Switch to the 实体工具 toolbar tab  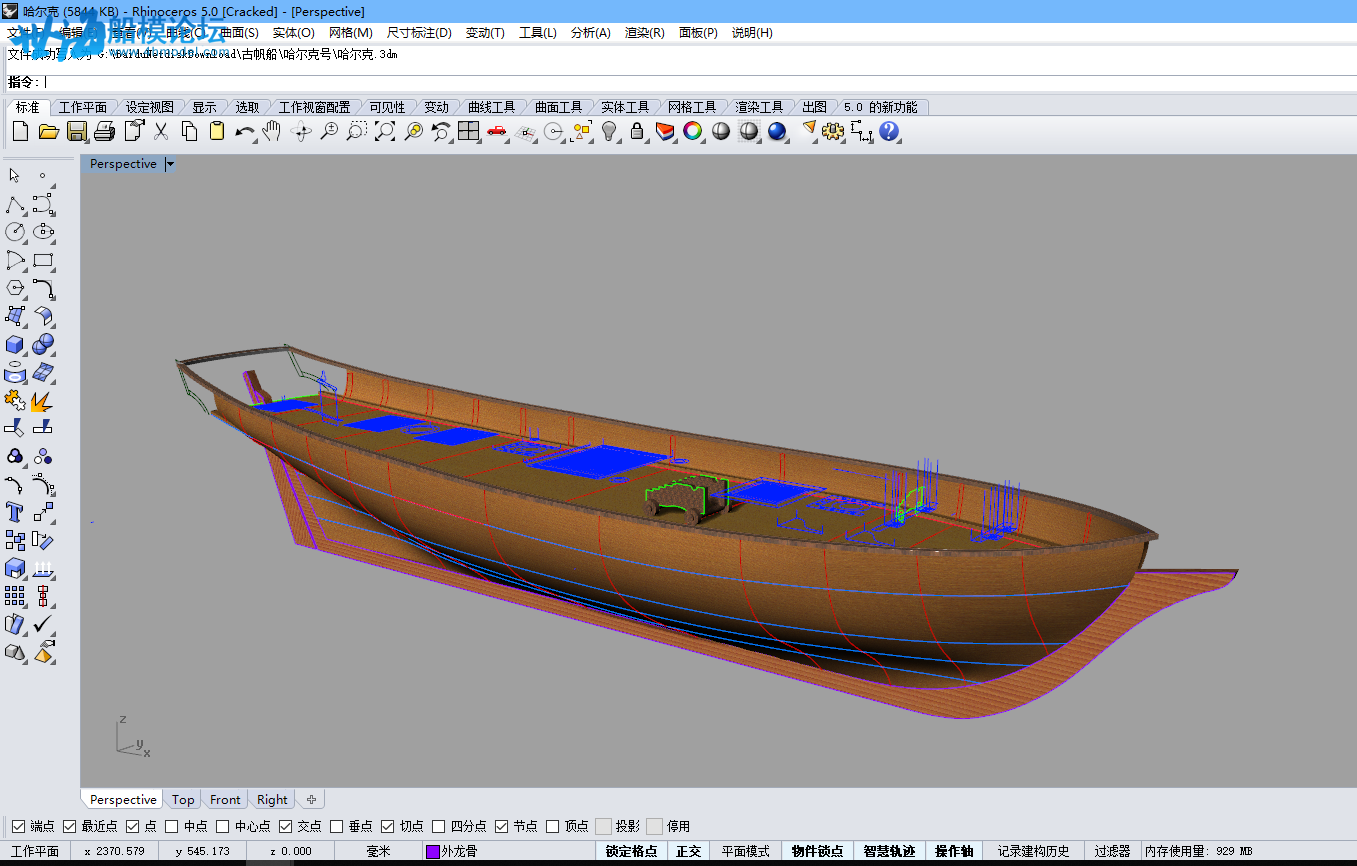(625, 107)
